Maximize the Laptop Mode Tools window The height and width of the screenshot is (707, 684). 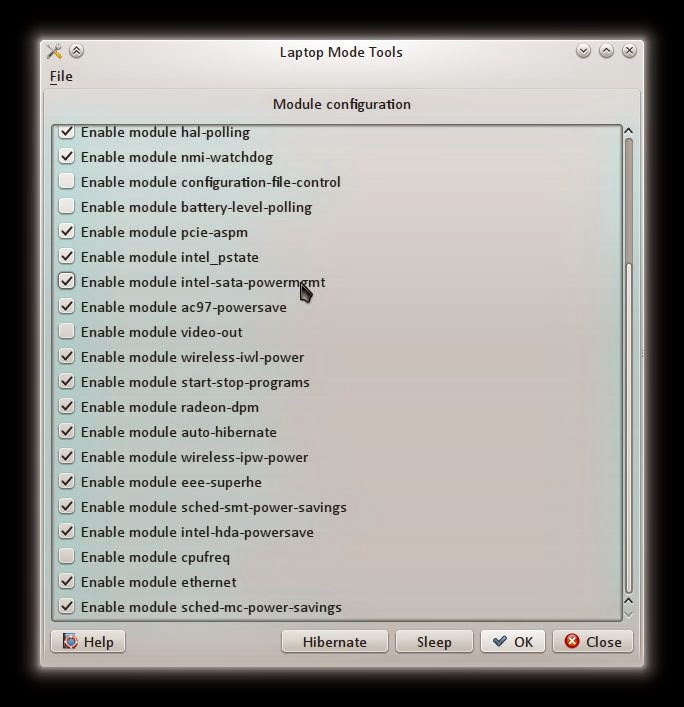(x=606, y=51)
